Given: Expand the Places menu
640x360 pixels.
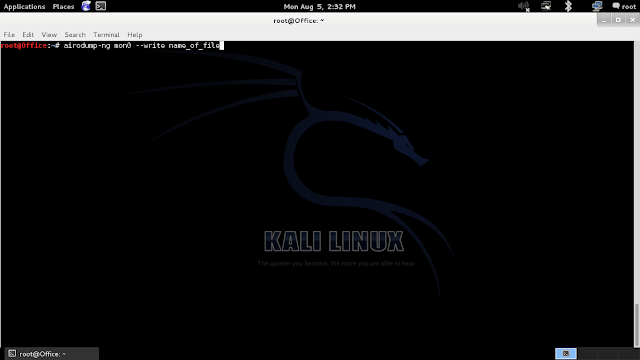Looking at the screenshot, I should (x=63, y=7).
